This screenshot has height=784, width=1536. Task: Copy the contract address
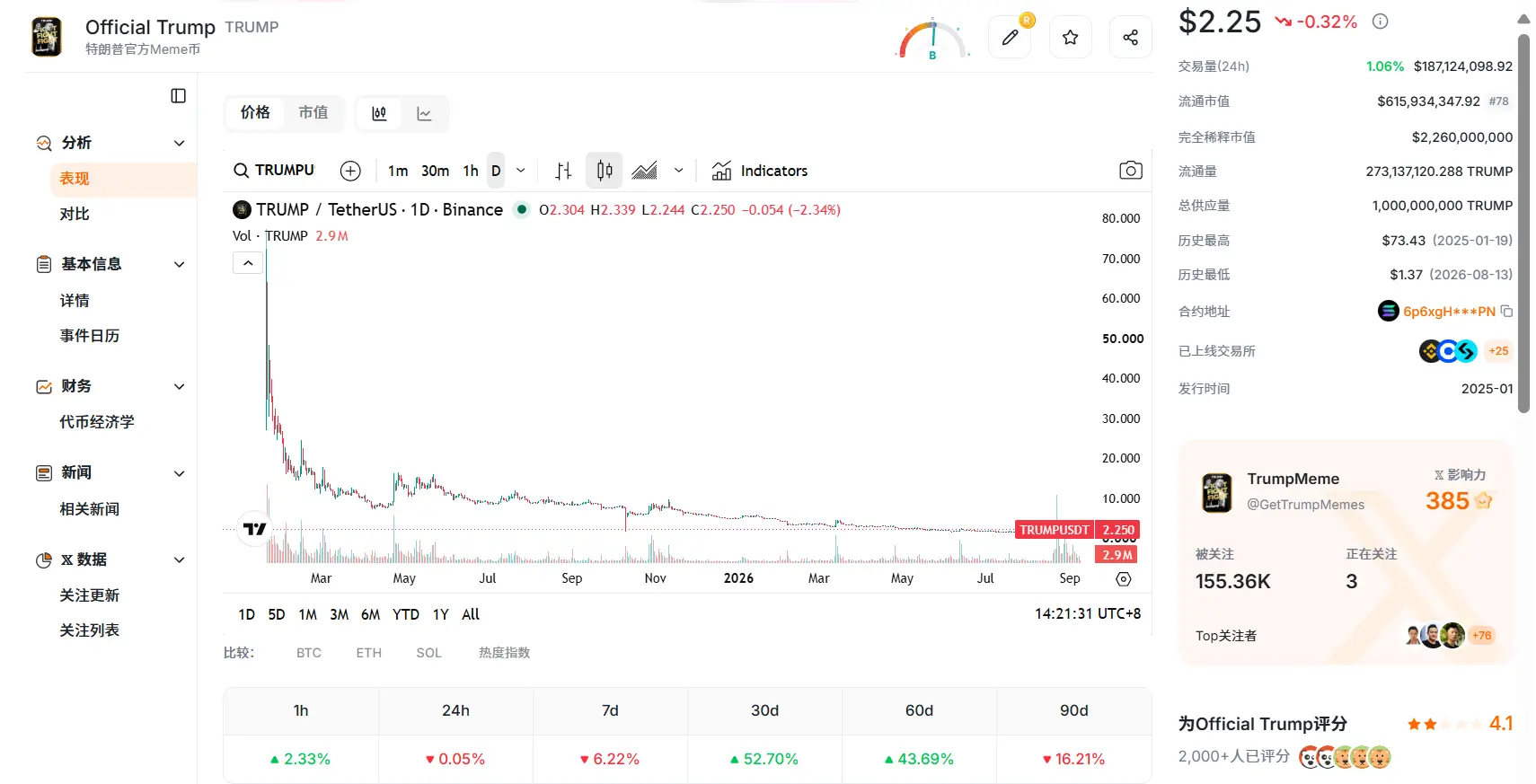[x=1506, y=312]
